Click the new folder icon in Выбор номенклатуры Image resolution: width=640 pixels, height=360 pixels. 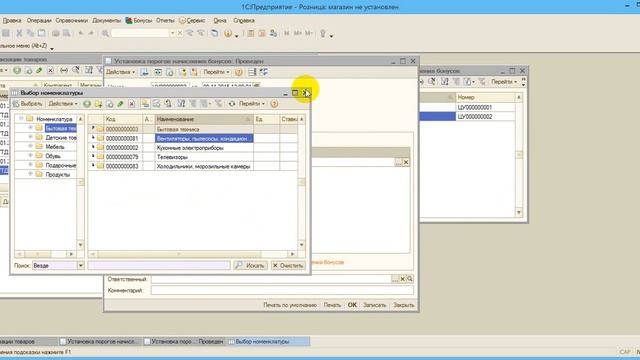tap(98, 104)
